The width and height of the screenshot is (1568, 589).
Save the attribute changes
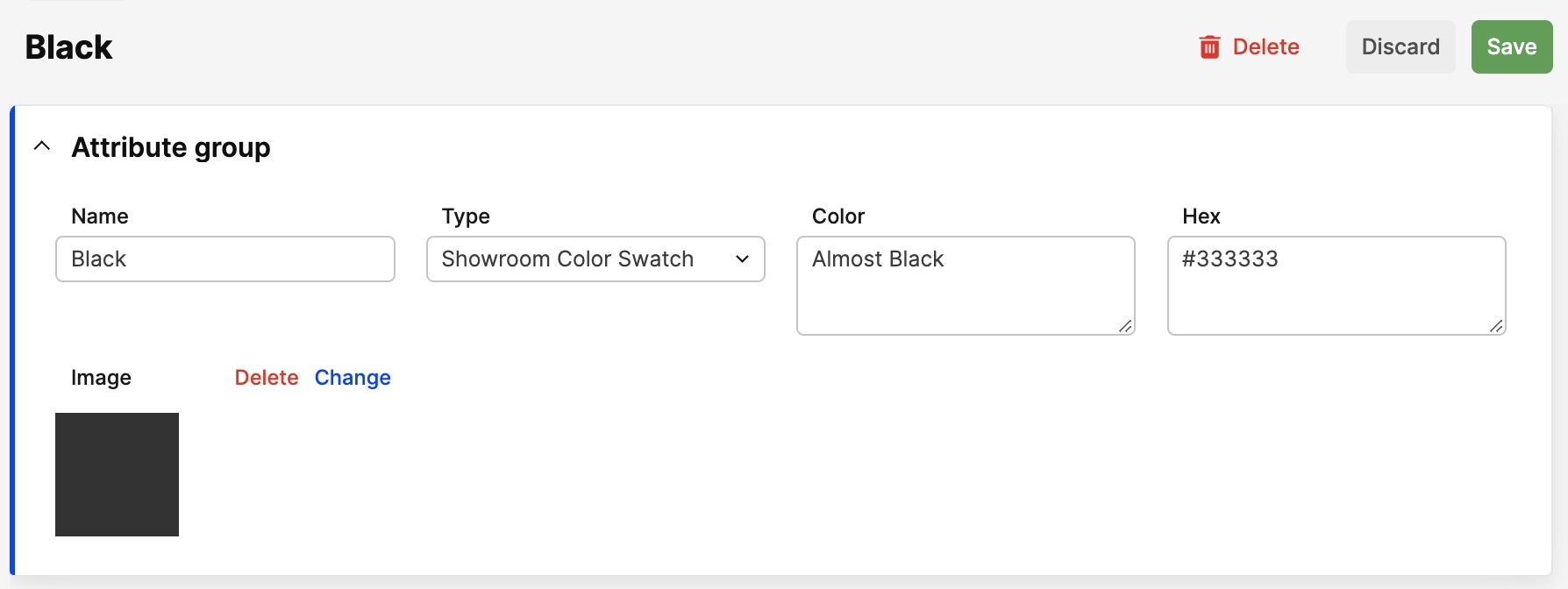(x=1511, y=46)
